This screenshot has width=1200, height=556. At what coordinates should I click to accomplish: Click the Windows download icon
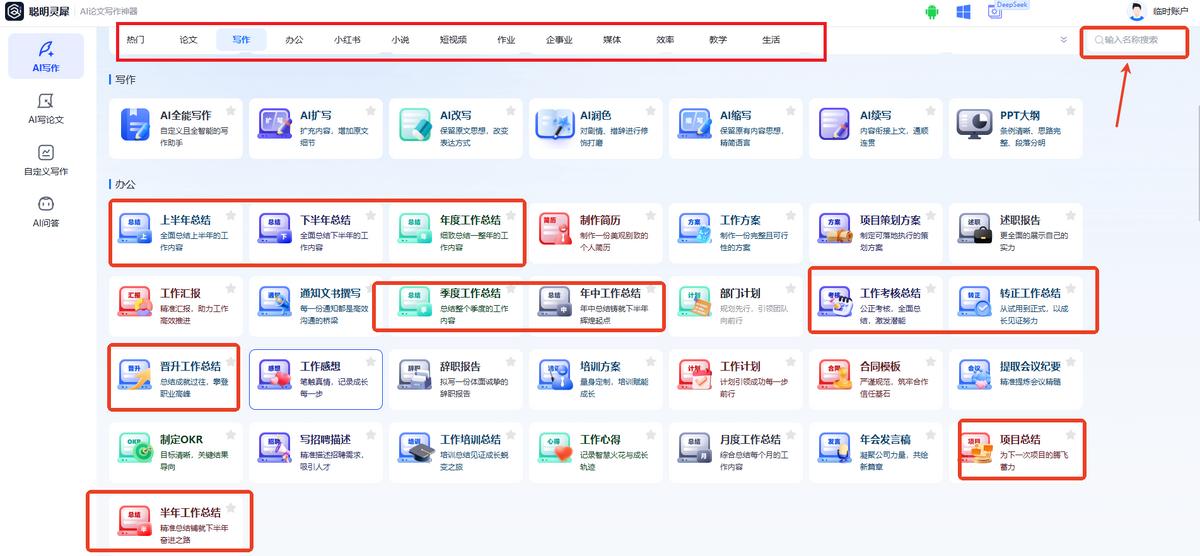click(964, 12)
